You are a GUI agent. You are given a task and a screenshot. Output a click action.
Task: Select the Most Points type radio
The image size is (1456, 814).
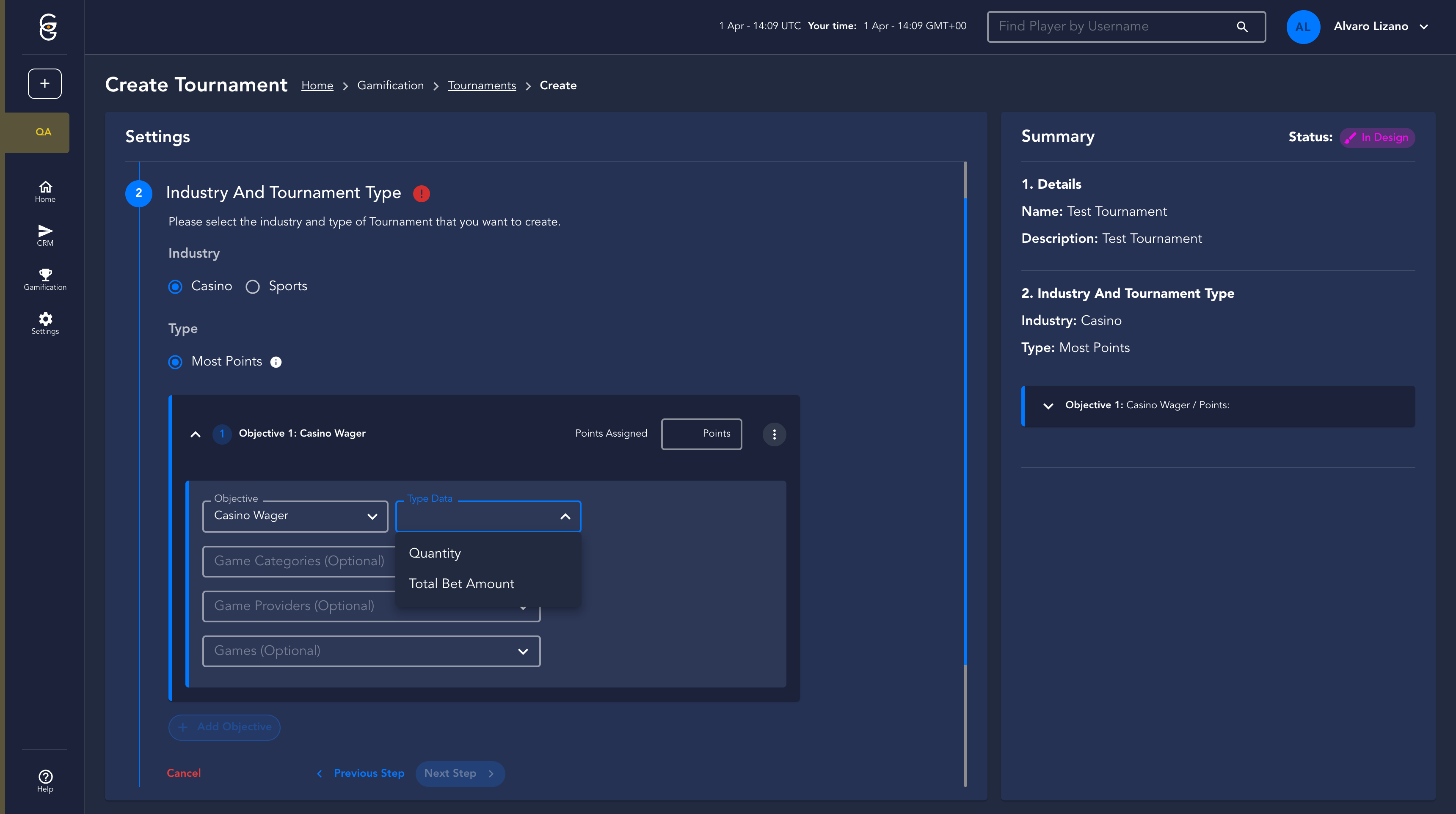tap(175, 362)
